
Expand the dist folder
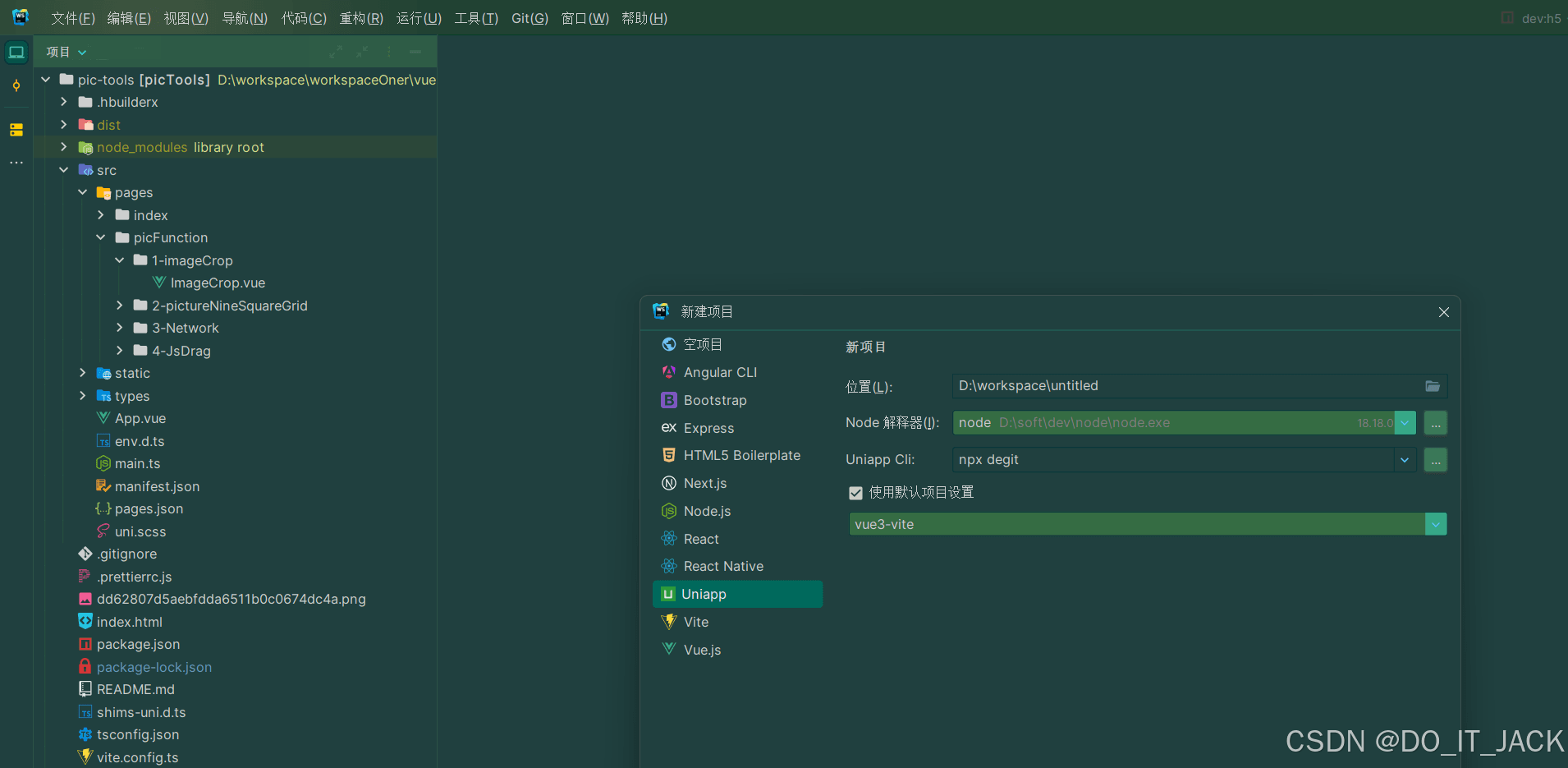[x=64, y=125]
